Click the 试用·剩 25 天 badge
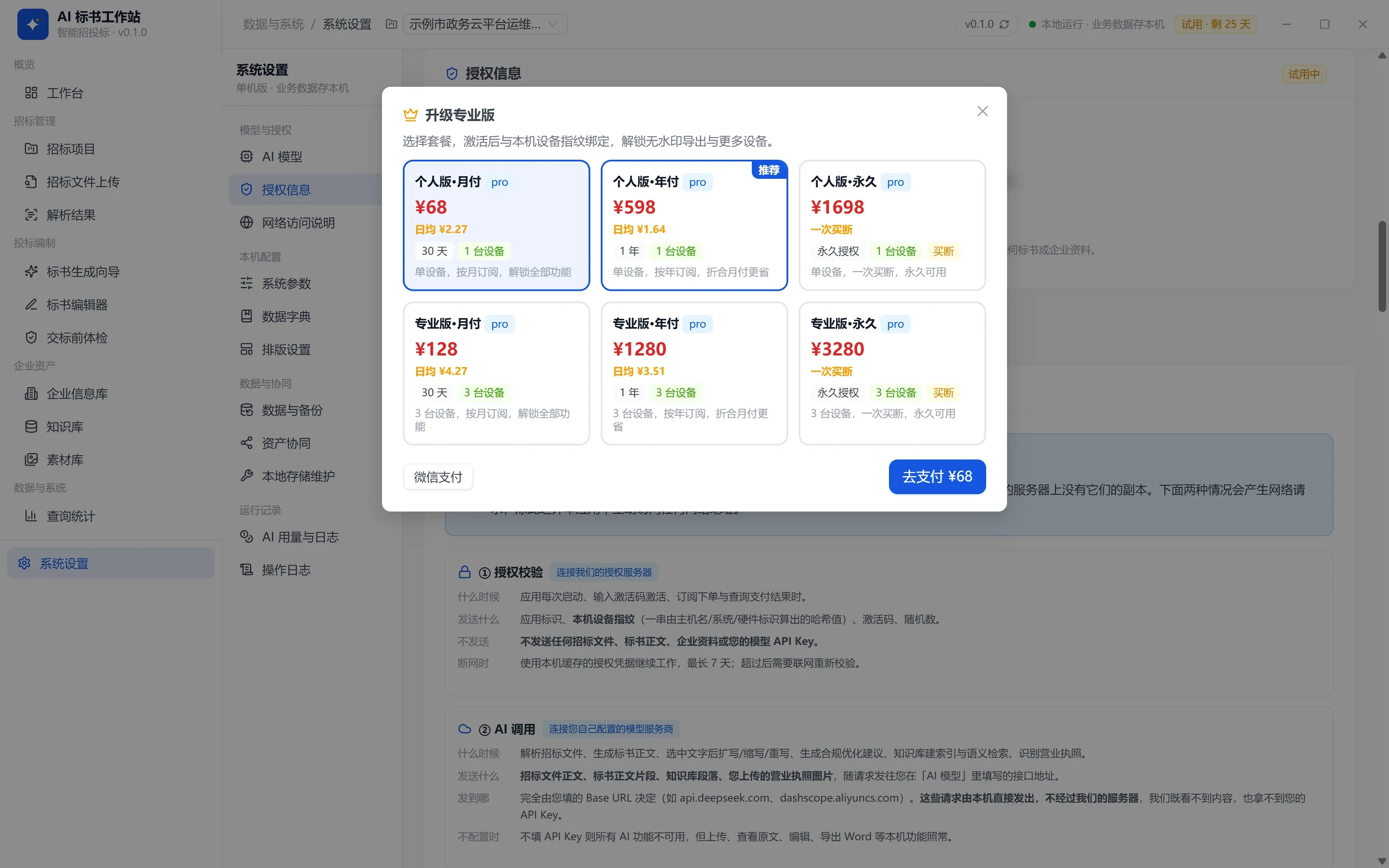Screen dimensions: 1389x868 coord(1215,24)
